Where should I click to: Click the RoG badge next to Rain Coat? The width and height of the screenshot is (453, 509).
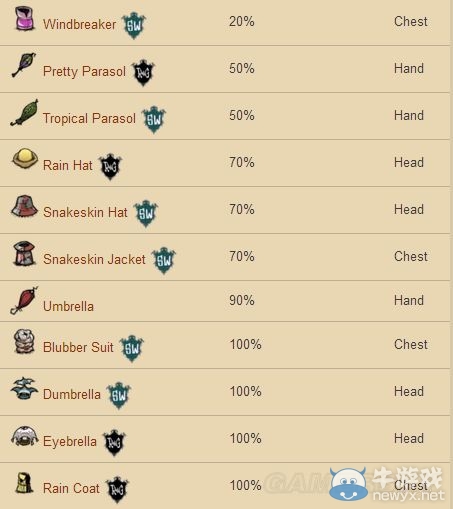pyautogui.click(x=117, y=490)
